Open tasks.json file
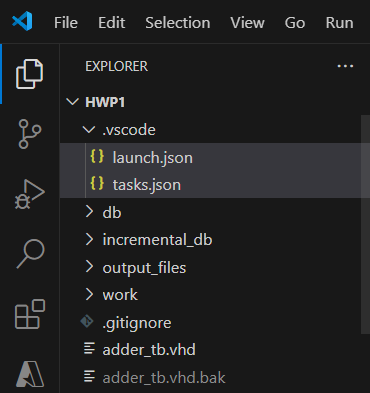 215,184
